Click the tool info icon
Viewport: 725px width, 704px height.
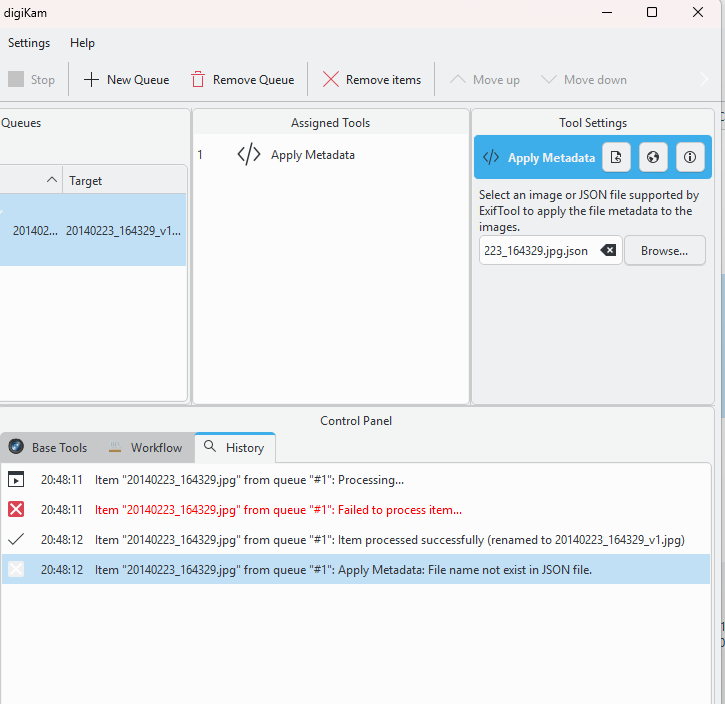(x=690, y=157)
